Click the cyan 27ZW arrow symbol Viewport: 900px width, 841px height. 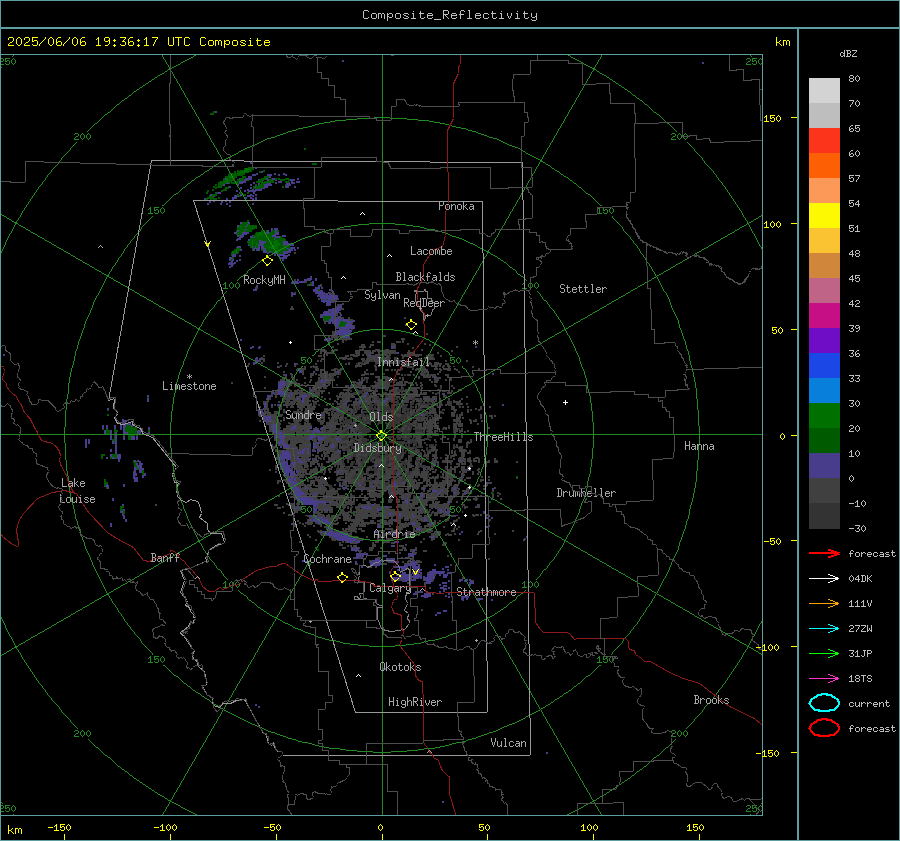[824, 629]
